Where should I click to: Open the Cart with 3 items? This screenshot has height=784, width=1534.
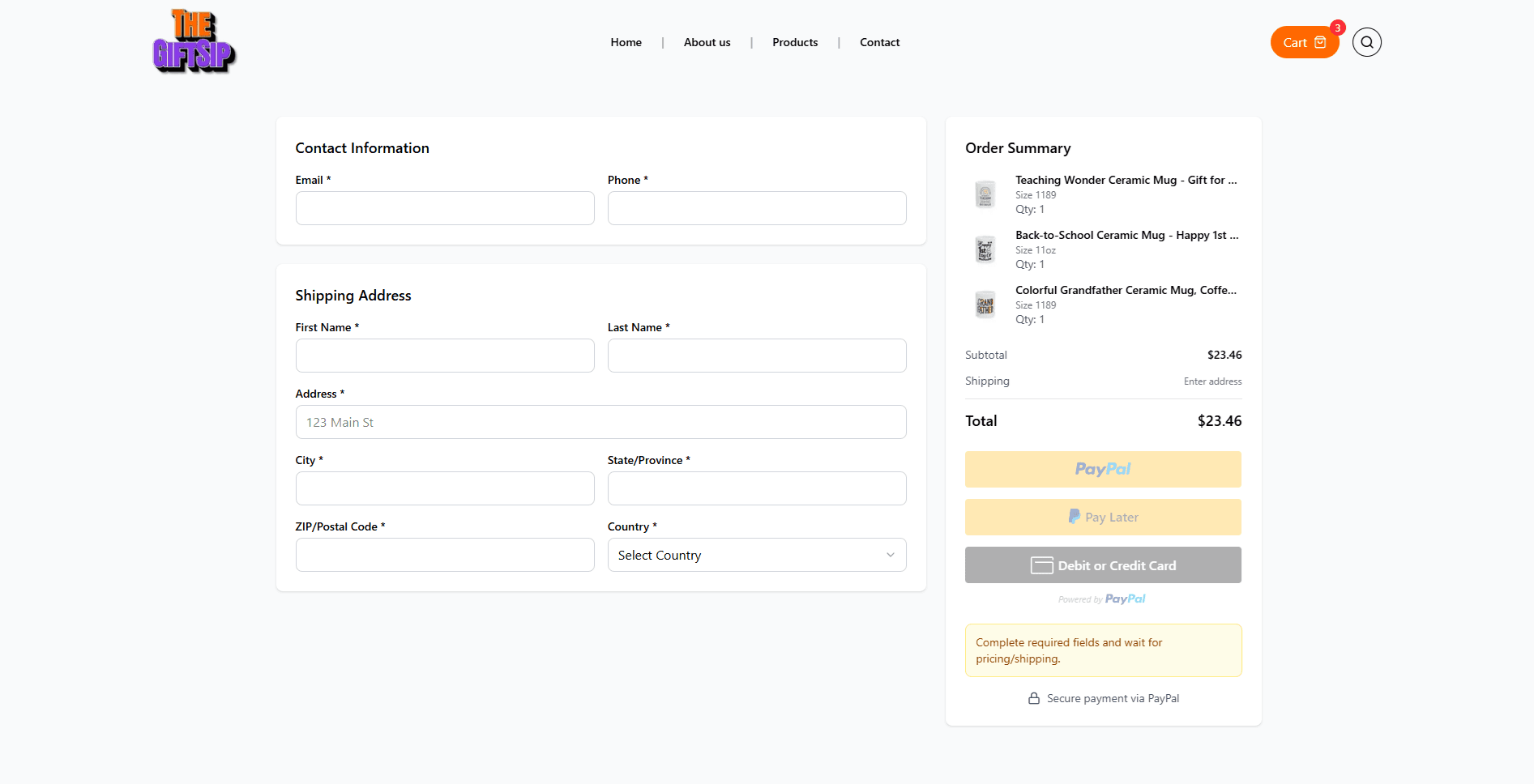click(1304, 42)
